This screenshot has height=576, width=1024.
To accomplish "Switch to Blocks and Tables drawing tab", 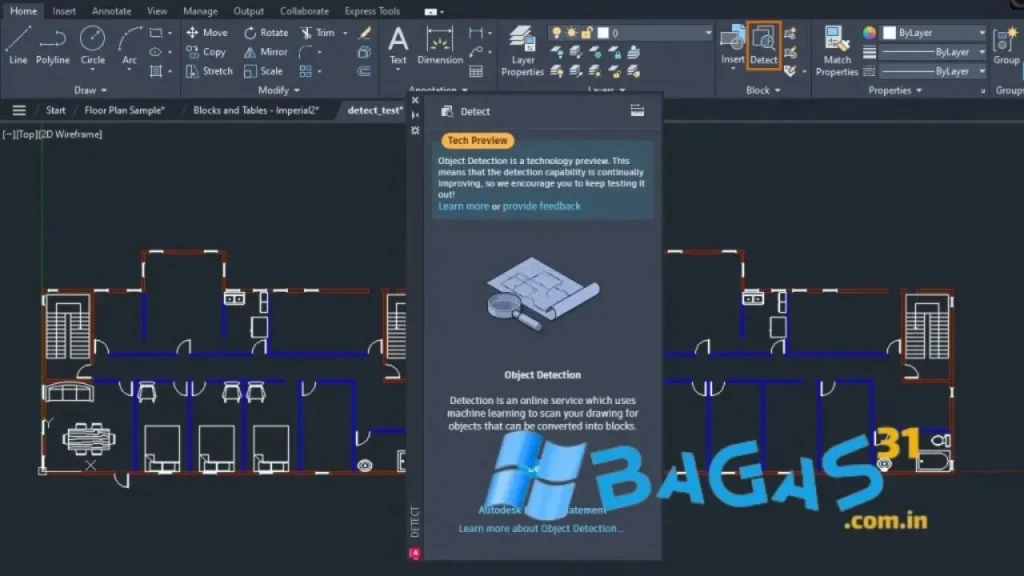I will (256, 110).
